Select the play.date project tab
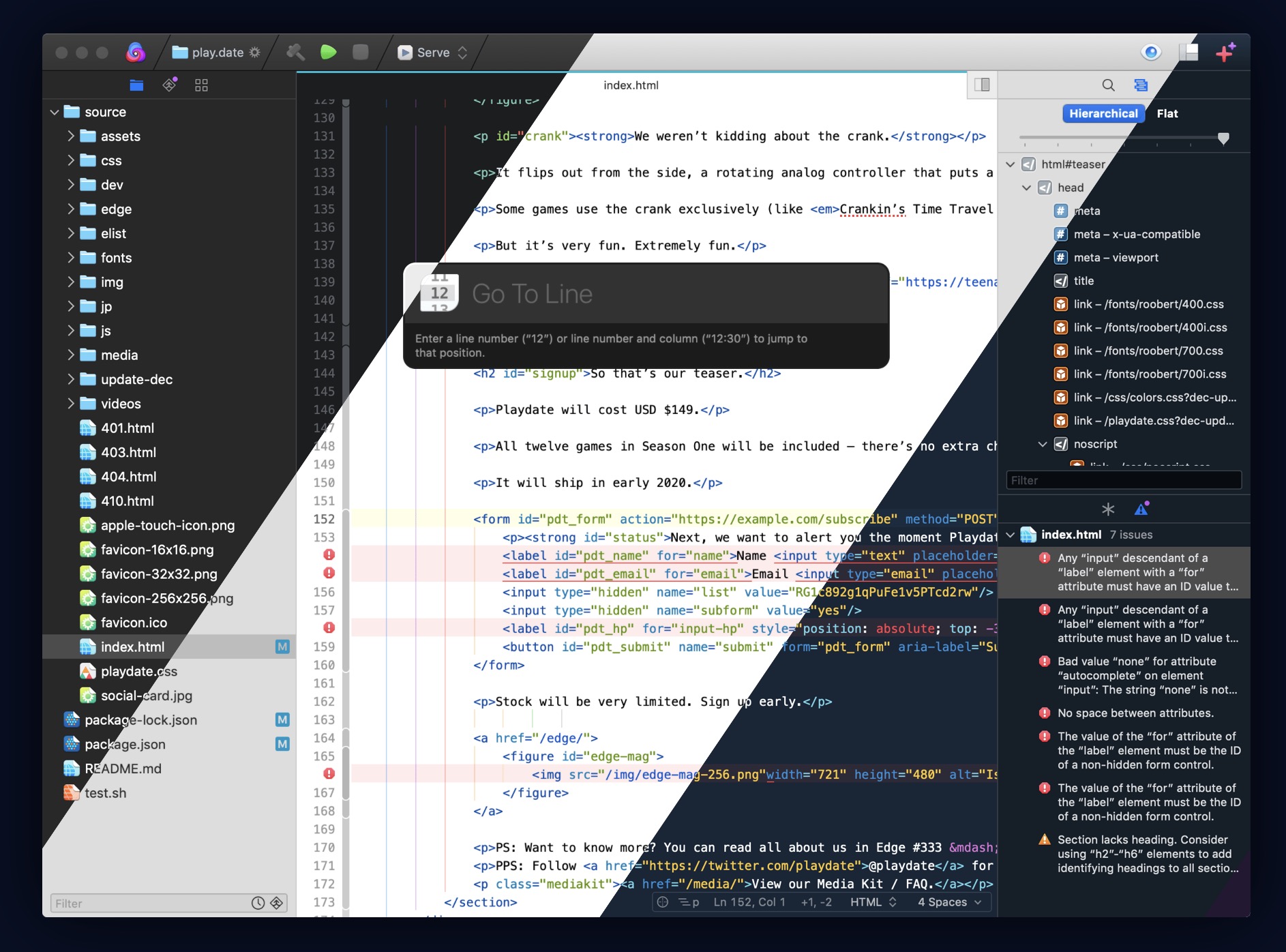Viewport: 1286px width, 952px height. point(216,53)
